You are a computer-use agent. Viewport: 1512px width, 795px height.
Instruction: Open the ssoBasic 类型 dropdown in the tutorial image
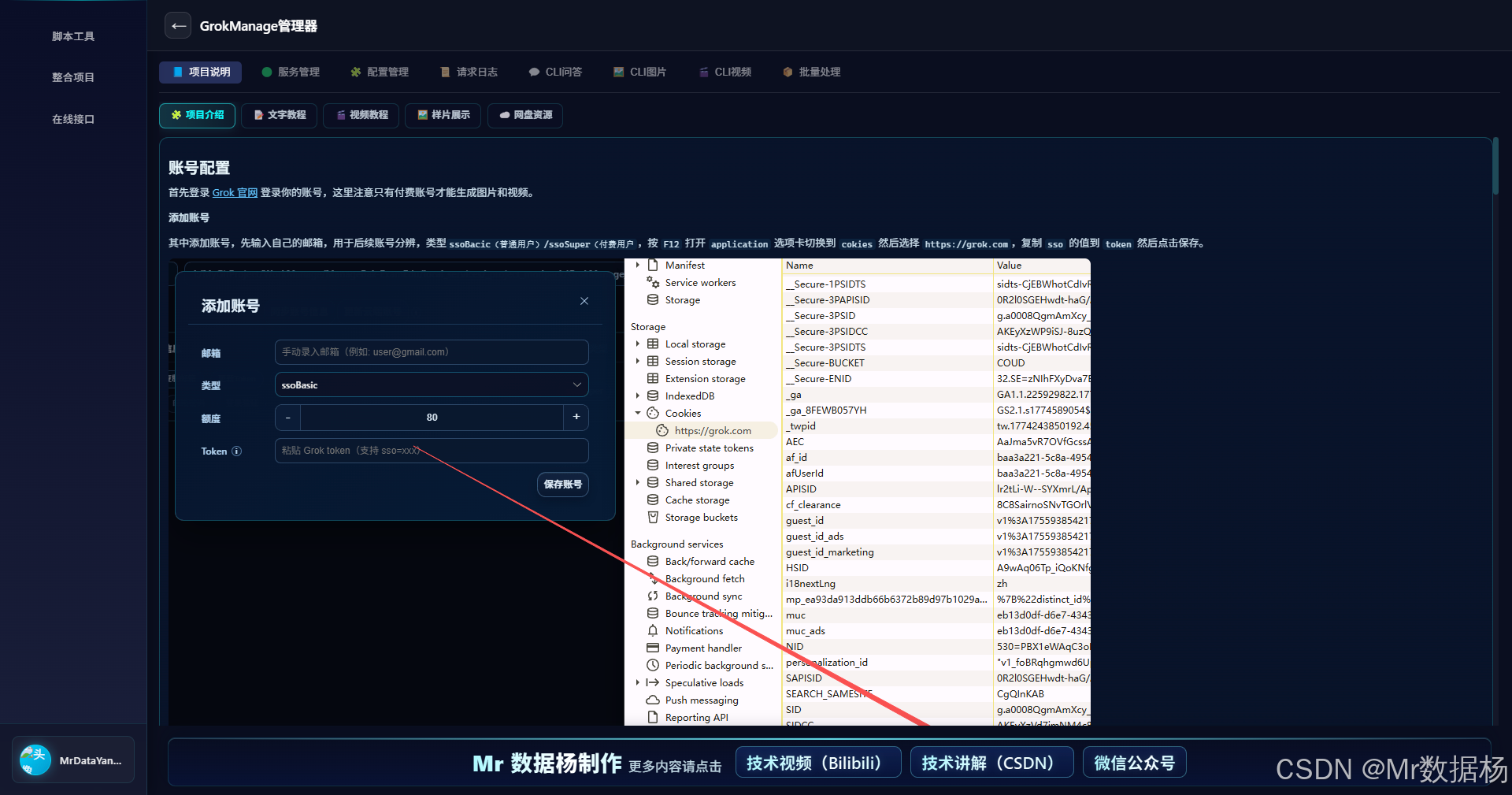point(432,385)
